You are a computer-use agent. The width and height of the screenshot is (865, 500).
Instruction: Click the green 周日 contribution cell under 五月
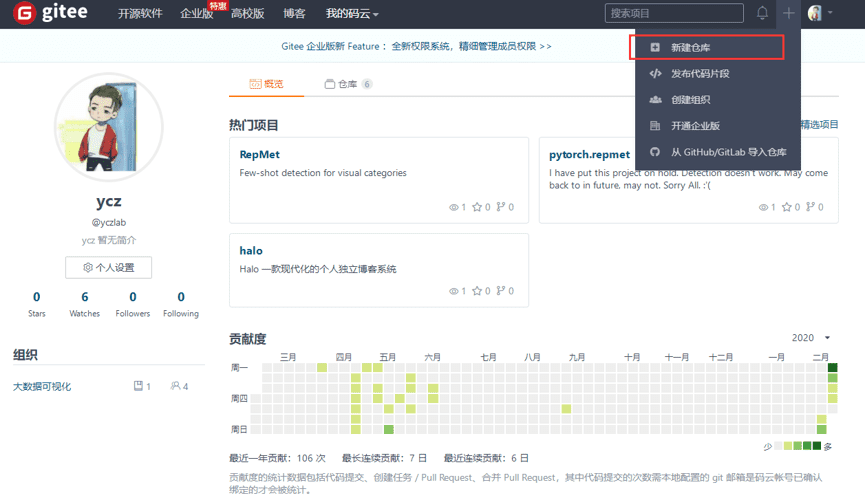[389, 429]
